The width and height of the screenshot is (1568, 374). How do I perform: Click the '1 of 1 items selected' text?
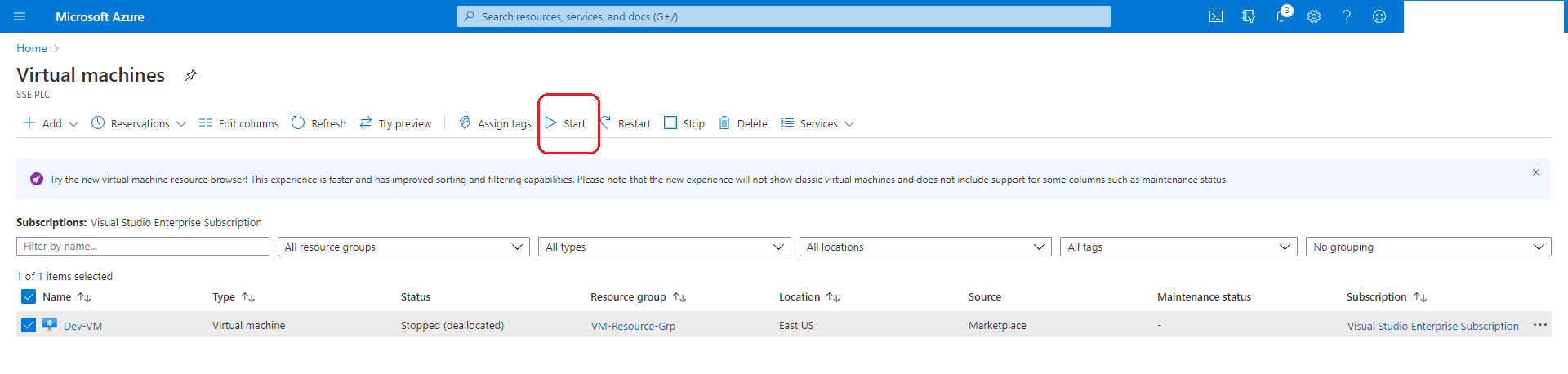[x=65, y=276]
